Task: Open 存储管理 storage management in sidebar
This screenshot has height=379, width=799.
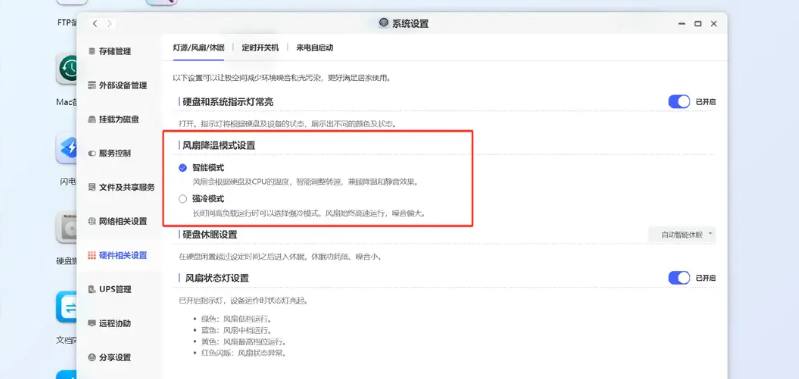Action: (x=110, y=51)
